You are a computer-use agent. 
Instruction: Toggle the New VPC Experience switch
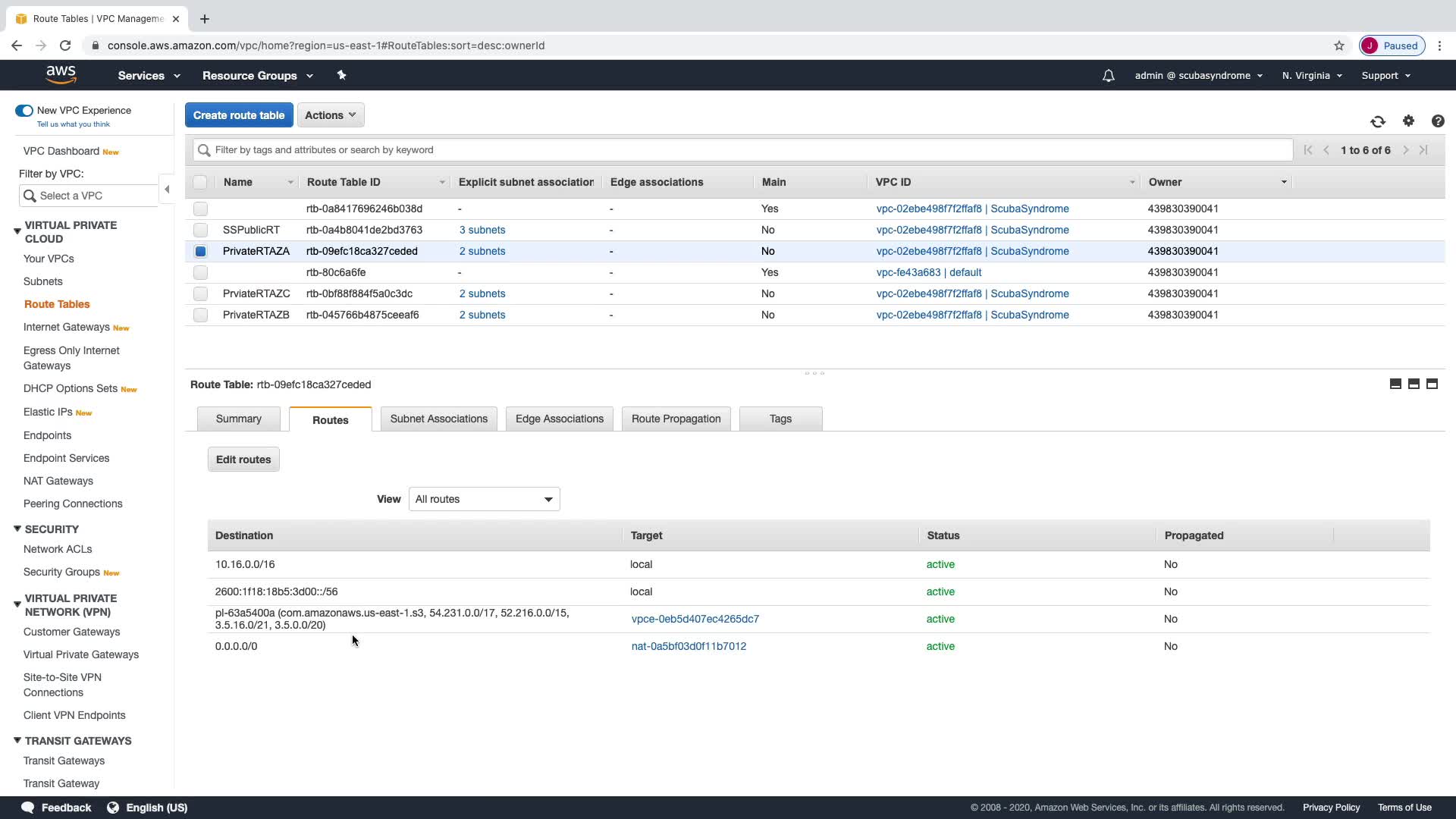[24, 111]
